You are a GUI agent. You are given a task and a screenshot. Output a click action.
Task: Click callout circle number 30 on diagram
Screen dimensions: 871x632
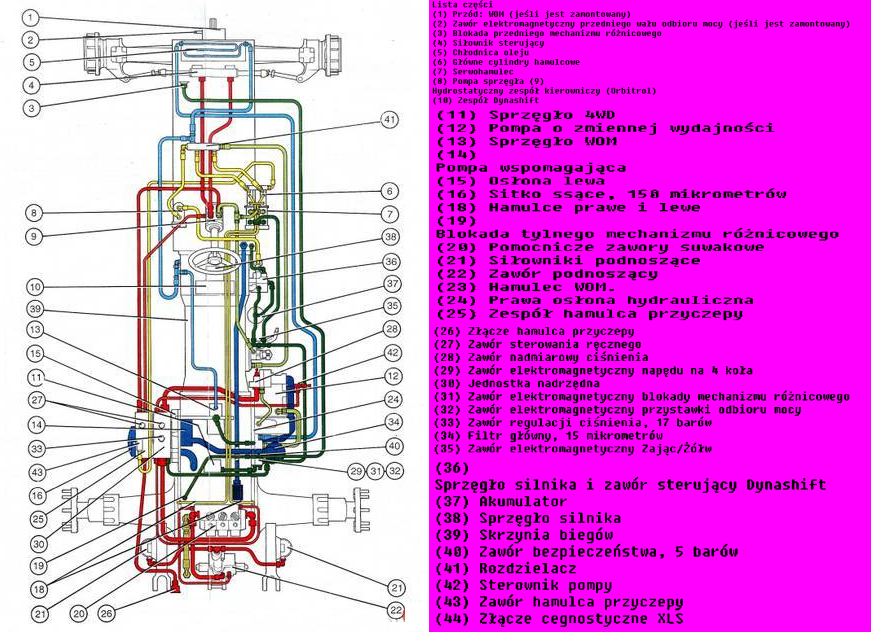(x=38, y=544)
